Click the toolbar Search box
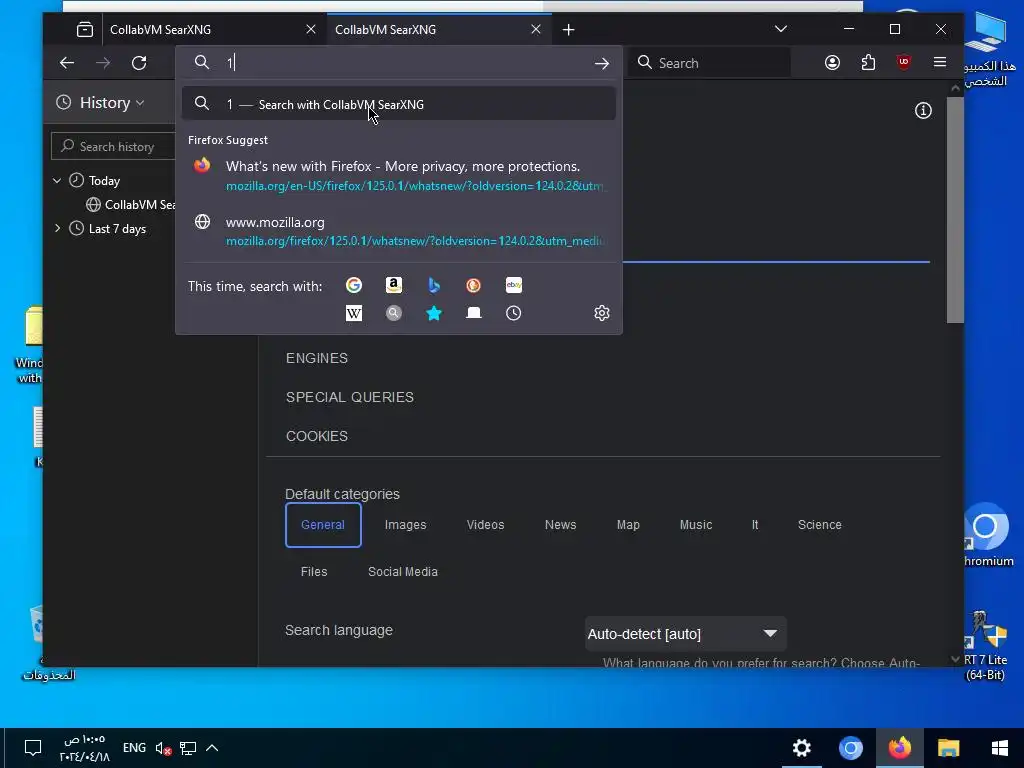Image resolution: width=1024 pixels, height=768 pixels. [709, 63]
